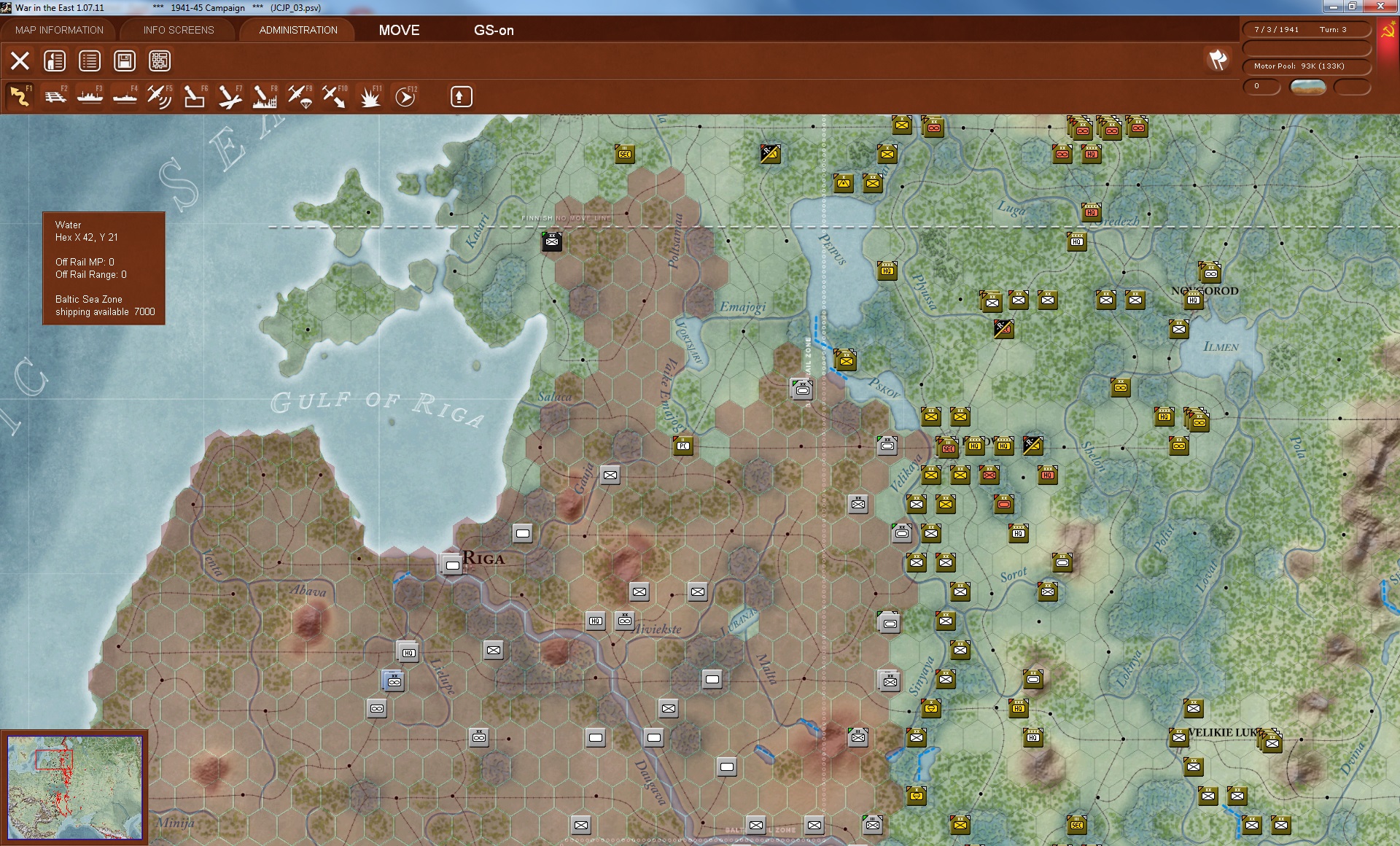Select the F2 Rail mode icon
The height and width of the screenshot is (846, 1400).
click(x=55, y=96)
